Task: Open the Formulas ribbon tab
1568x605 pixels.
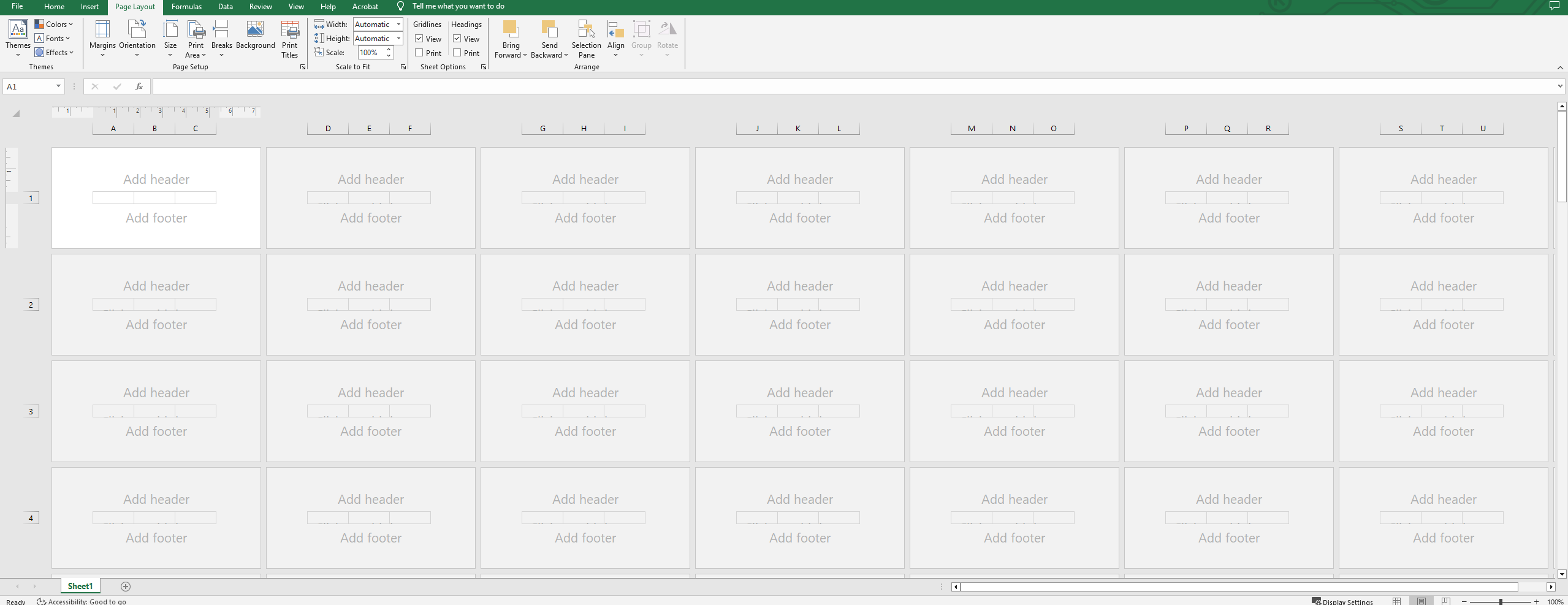Action: [x=186, y=7]
